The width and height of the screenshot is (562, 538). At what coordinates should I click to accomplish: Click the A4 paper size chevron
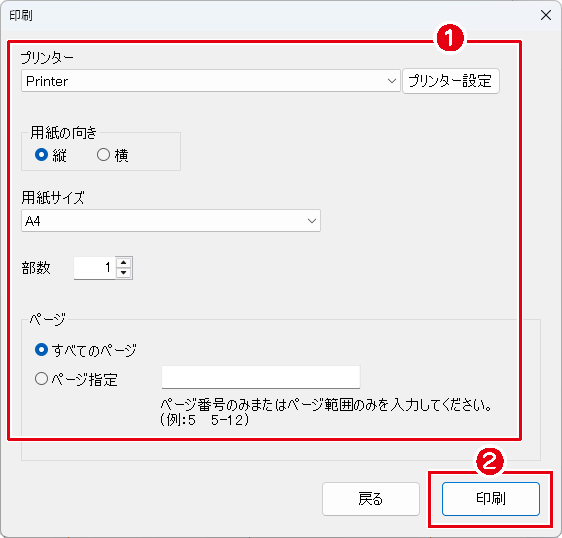pyautogui.click(x=312, y=221)
